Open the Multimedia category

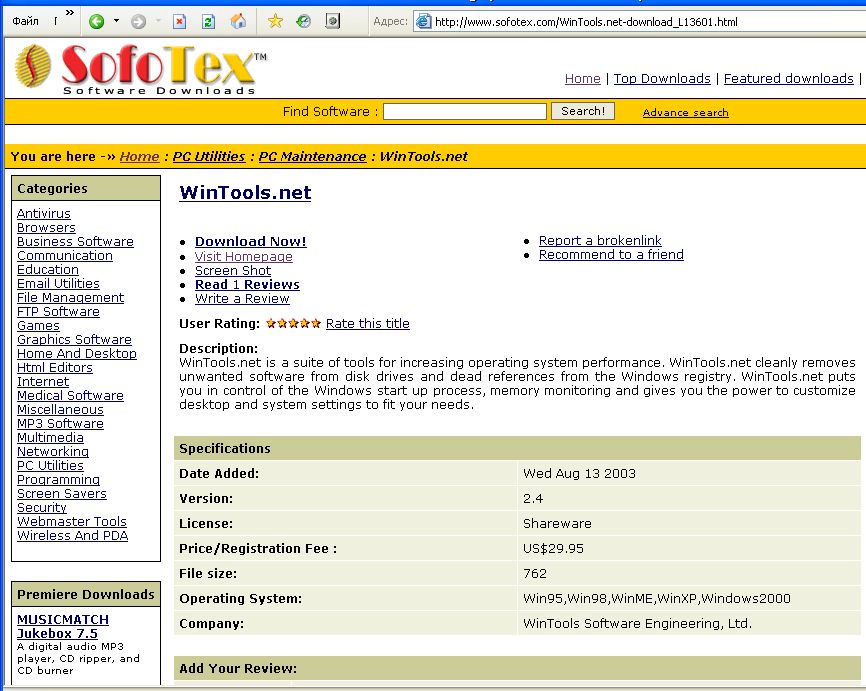point(50,438)
